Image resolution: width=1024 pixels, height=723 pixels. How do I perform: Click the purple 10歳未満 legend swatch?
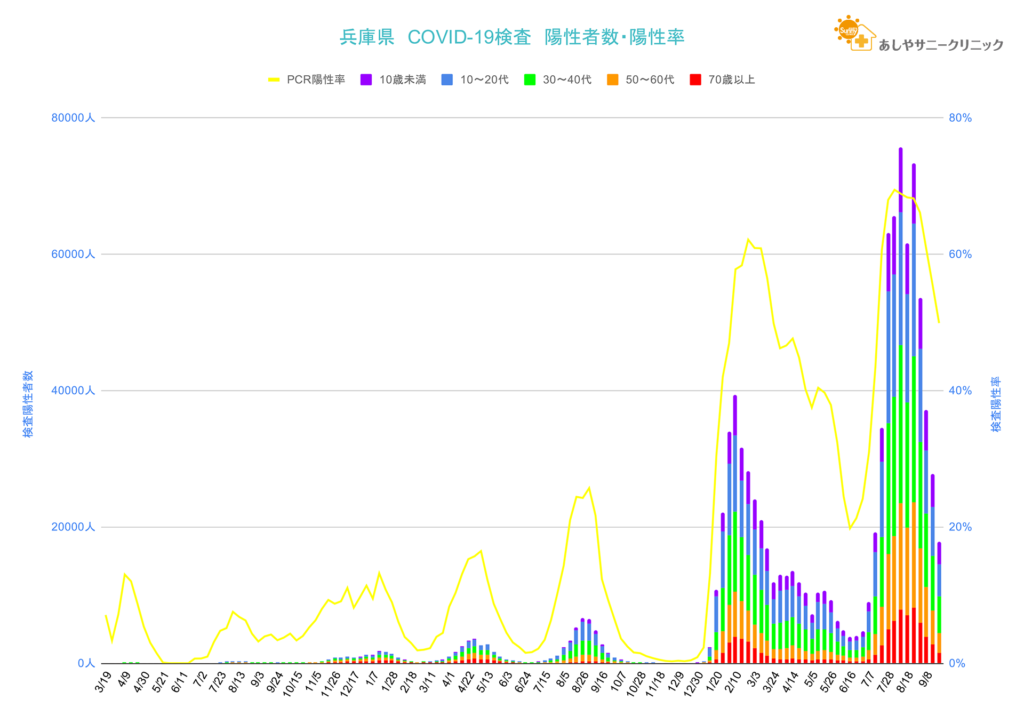click(366, 79)
